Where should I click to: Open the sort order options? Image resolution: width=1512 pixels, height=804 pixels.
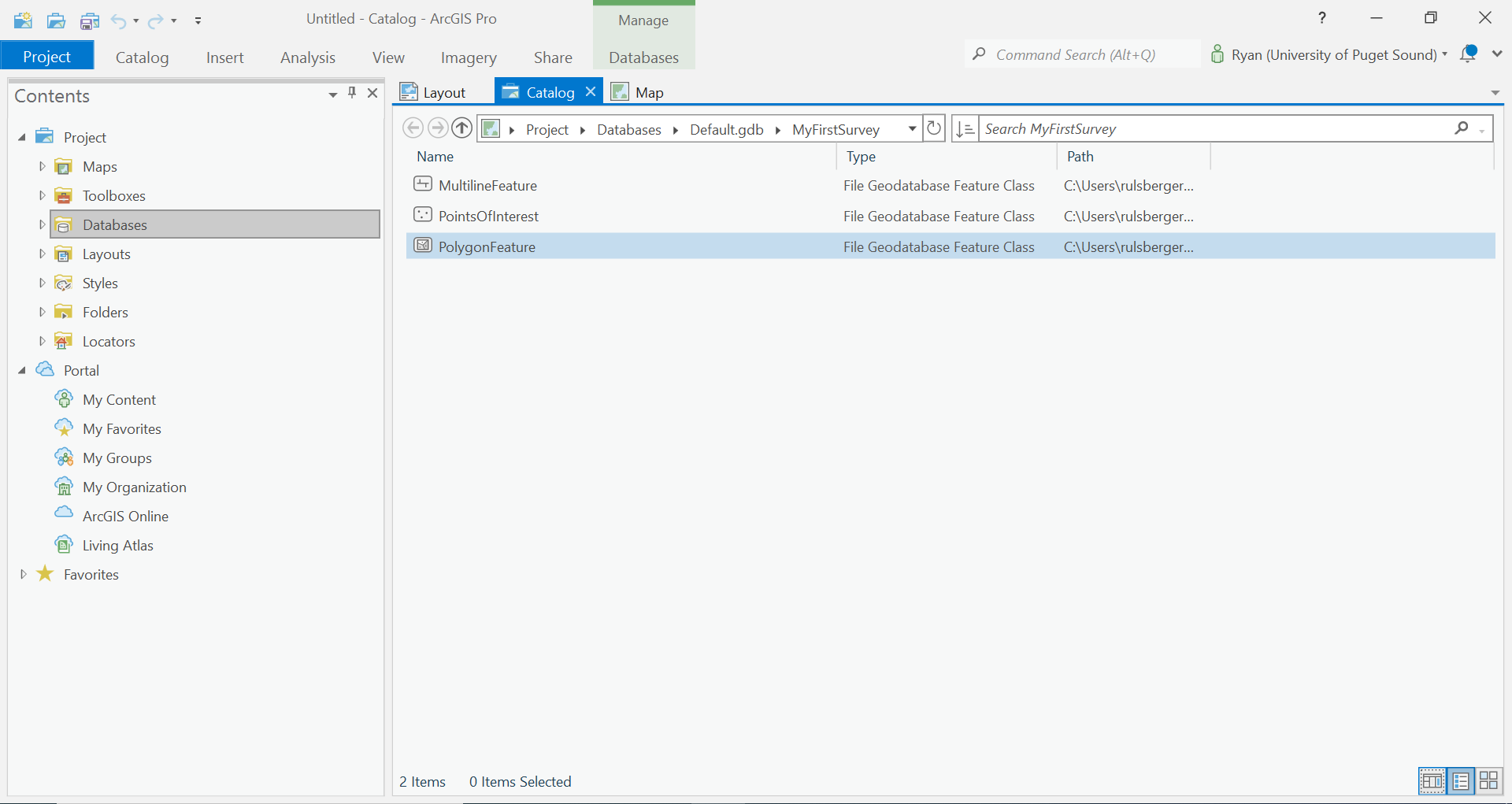coord(964,128)
